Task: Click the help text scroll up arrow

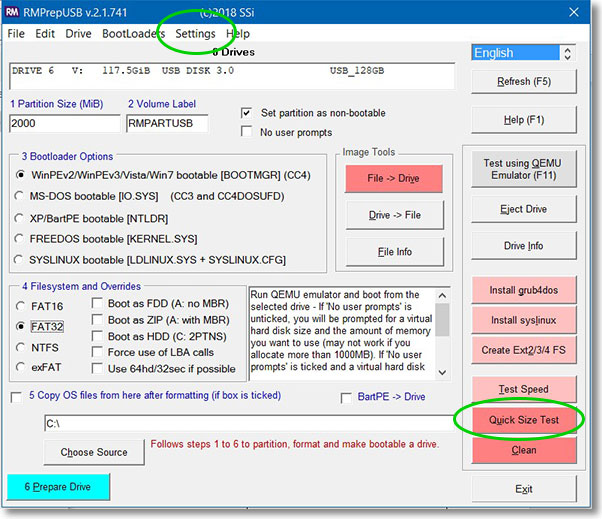Action: pos(442,295)
